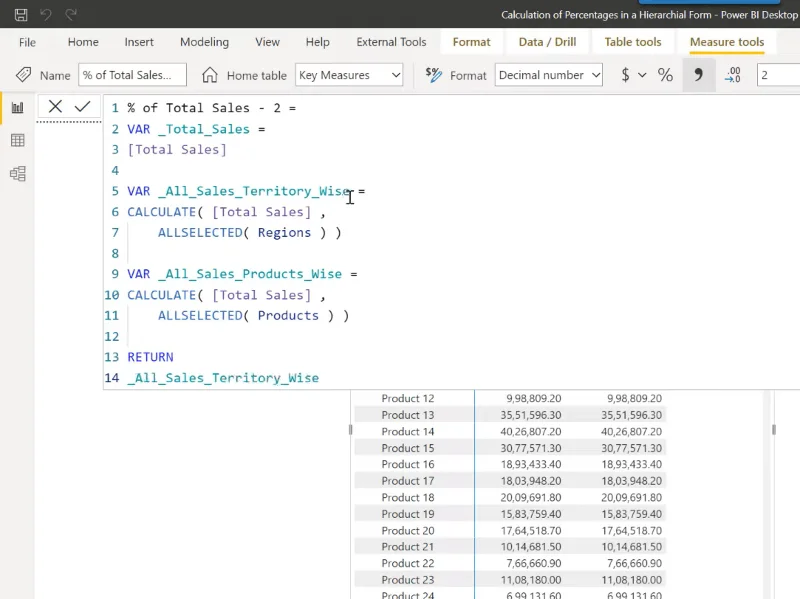Image resolution: width=800 pixels, height=599 pixels.
Task: Open the External Tools tab
Action: (391, 42)
